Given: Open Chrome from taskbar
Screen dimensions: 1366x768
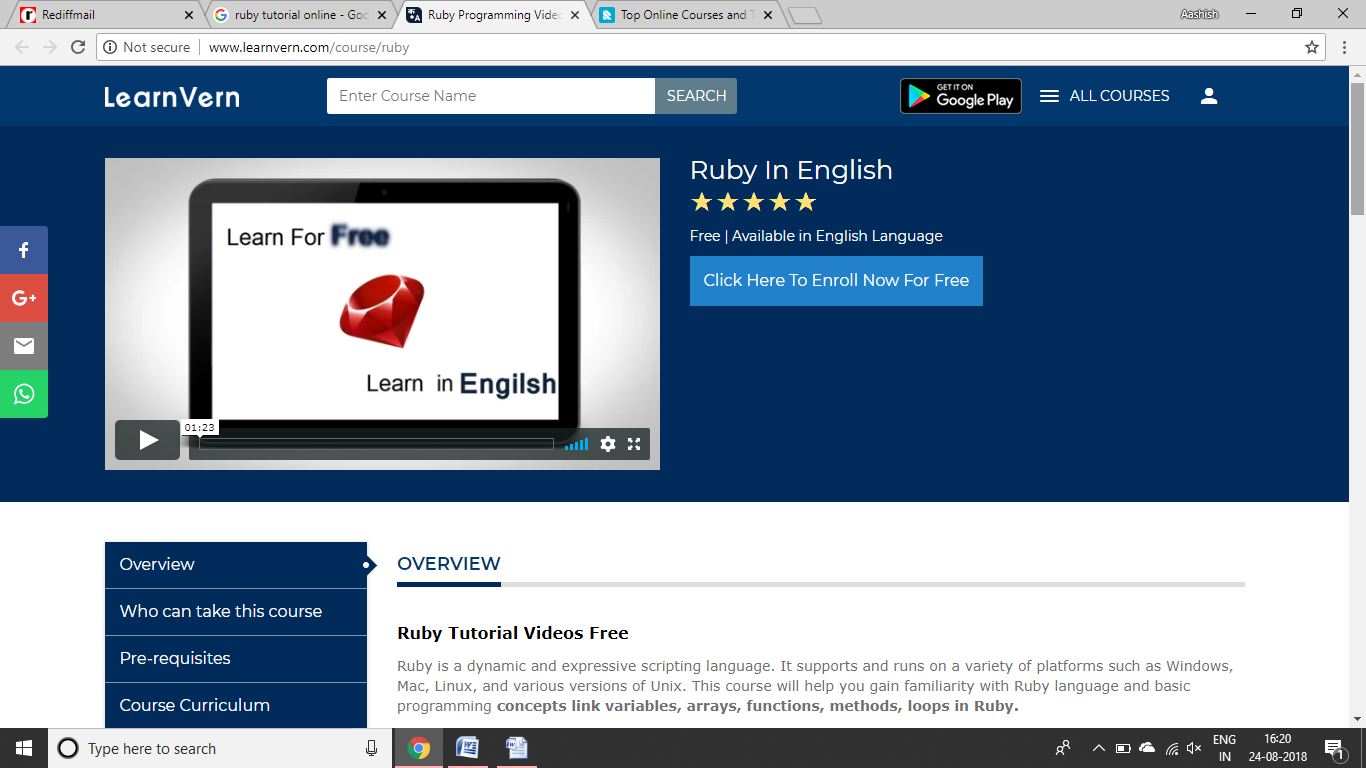Looking at the screenshot, I should 419,748.
